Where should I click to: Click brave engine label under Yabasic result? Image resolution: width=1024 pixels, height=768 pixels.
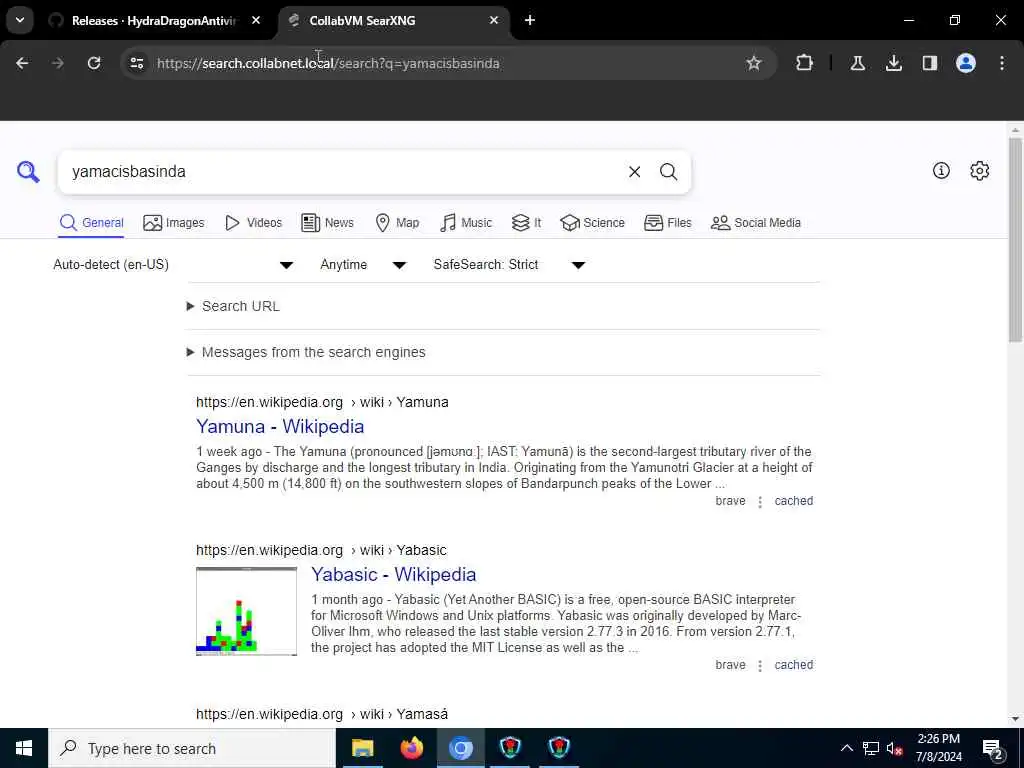(x=730, y=665)
